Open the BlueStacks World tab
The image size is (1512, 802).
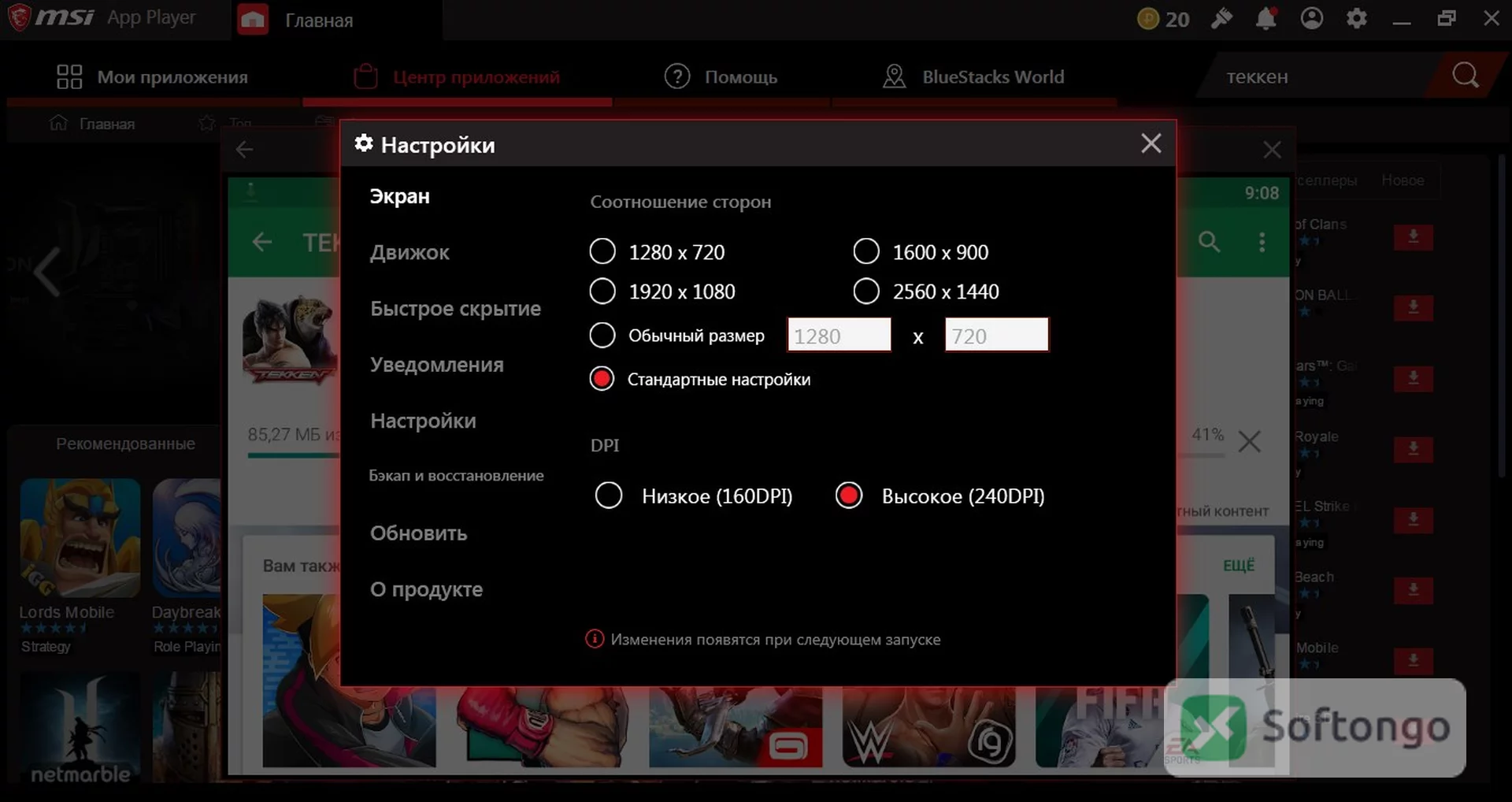973,76
